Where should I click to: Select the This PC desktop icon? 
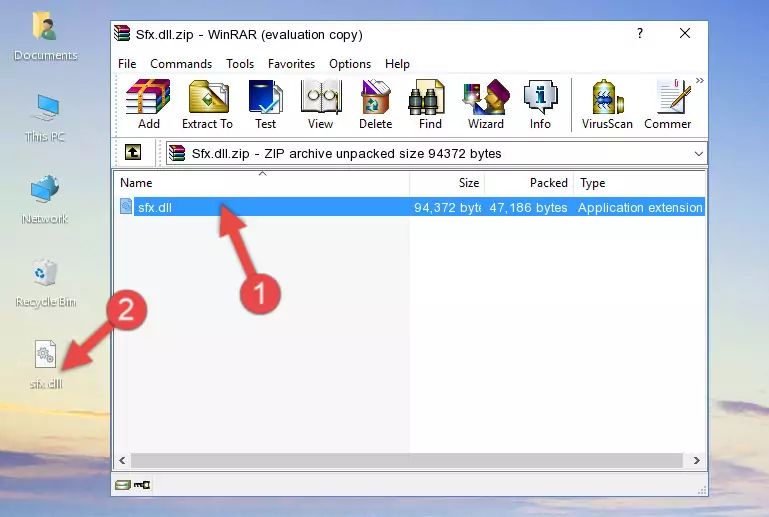45,118
